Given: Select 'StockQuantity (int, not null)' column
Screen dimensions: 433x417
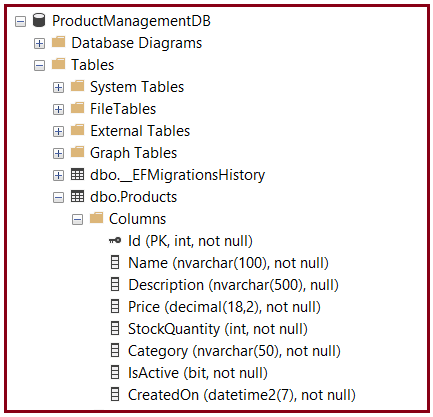Looking at the screenshot, I should point(218,329).
